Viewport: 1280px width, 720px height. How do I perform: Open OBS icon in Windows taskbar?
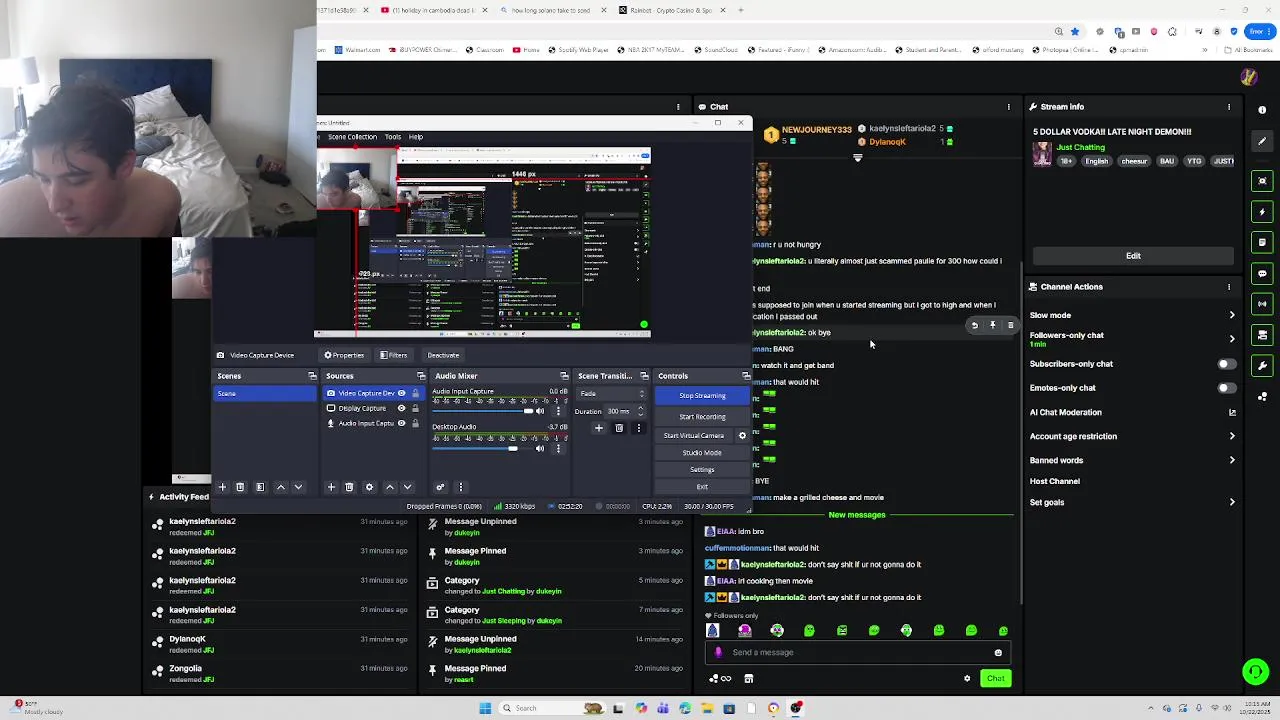click(x=796, y=708)
